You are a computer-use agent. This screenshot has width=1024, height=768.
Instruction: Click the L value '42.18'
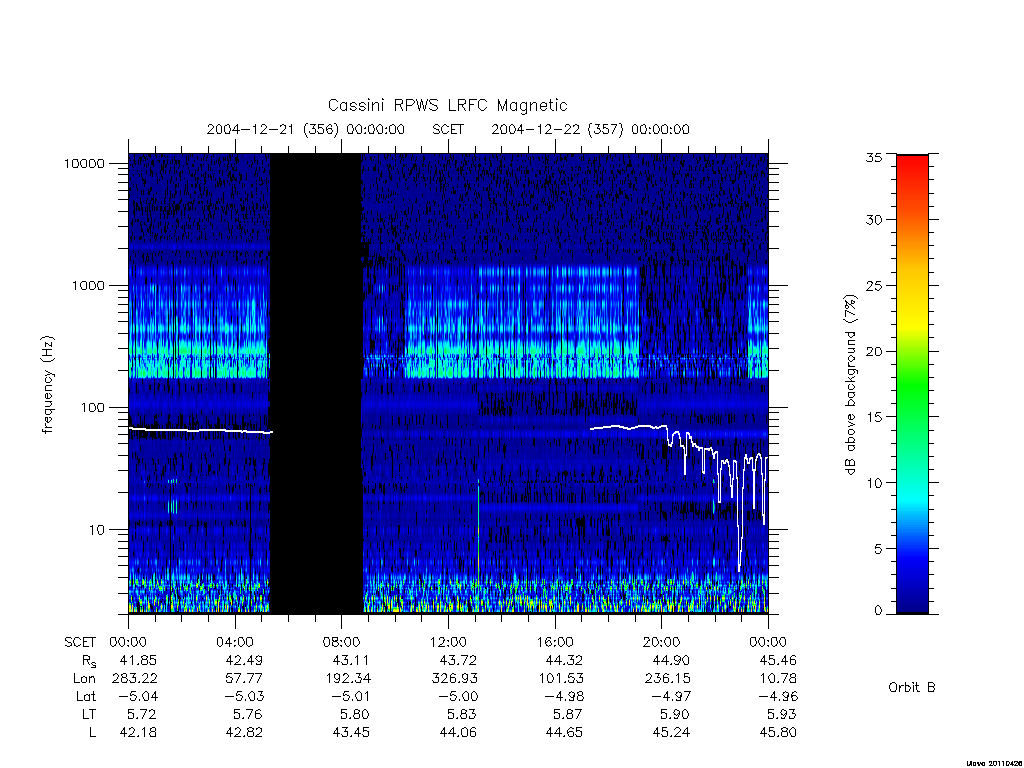(x=138, y=733)
